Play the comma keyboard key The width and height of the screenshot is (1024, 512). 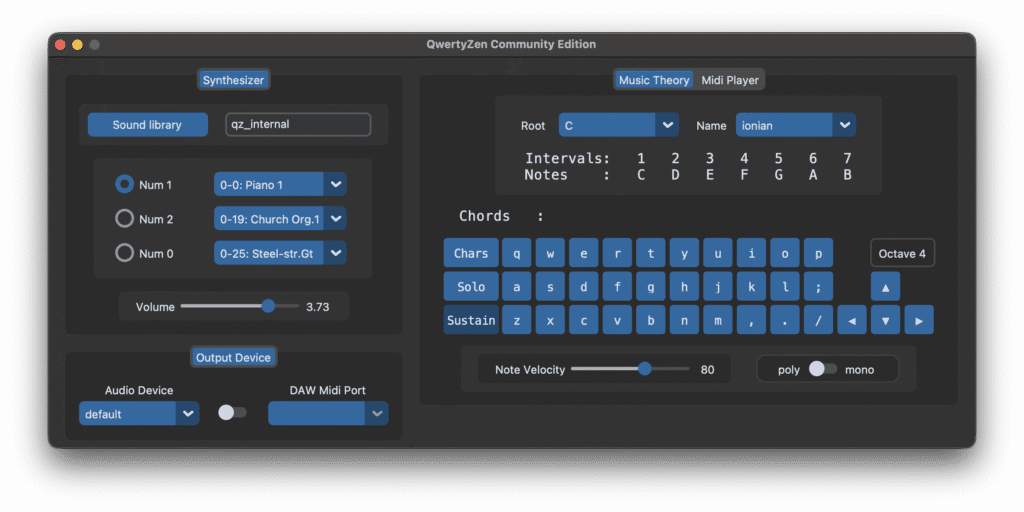coord(752,320)
